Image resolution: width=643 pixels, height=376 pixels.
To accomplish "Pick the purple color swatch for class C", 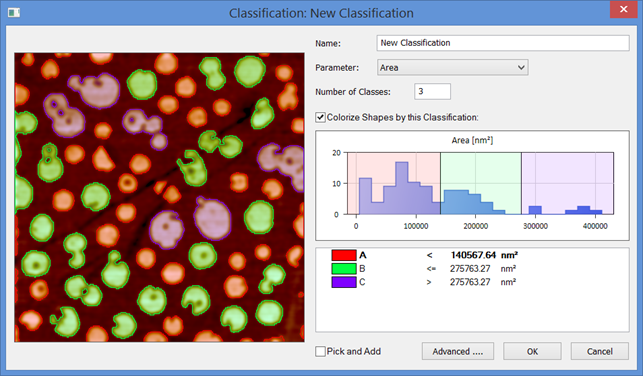I will (344, 282).
